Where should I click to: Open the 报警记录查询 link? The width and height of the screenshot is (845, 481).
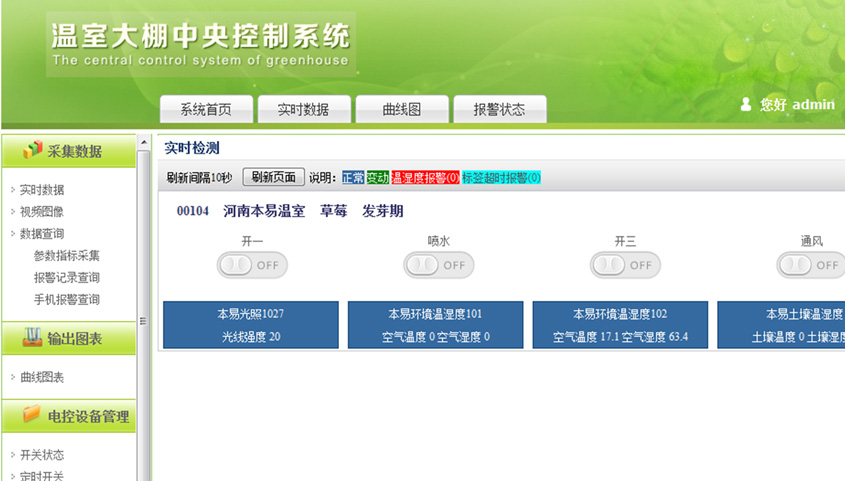point(66,278)
